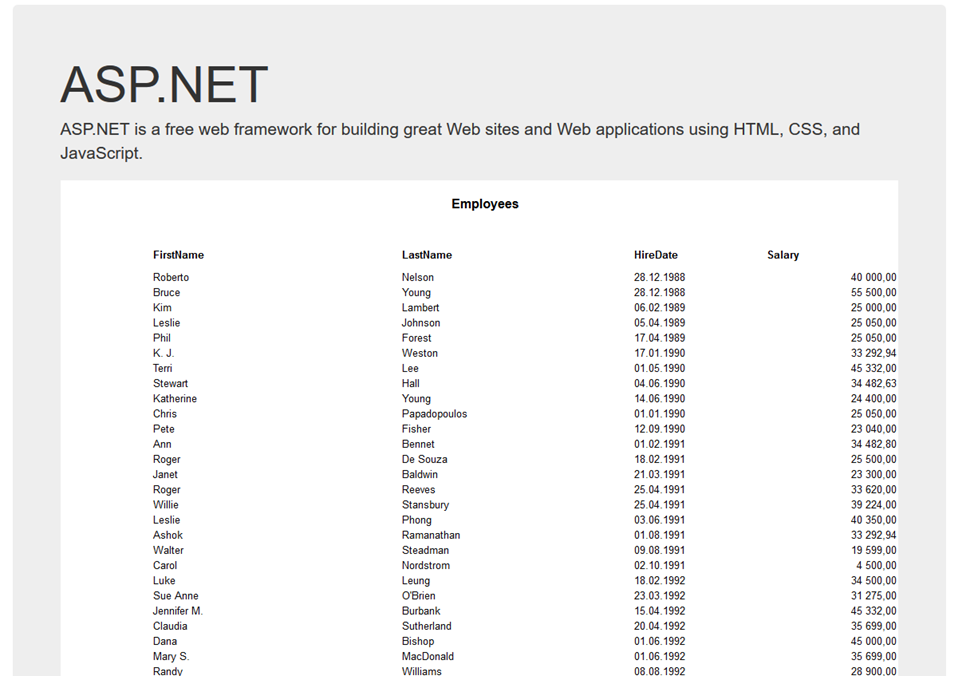
Task: Click last name Leung
Action: (x=416, y=580)
